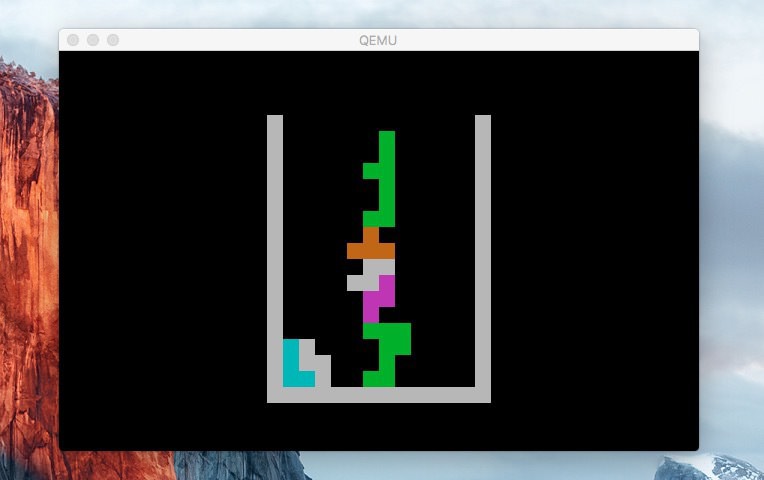Click the close button of QEMU window

tap(73, 40)
